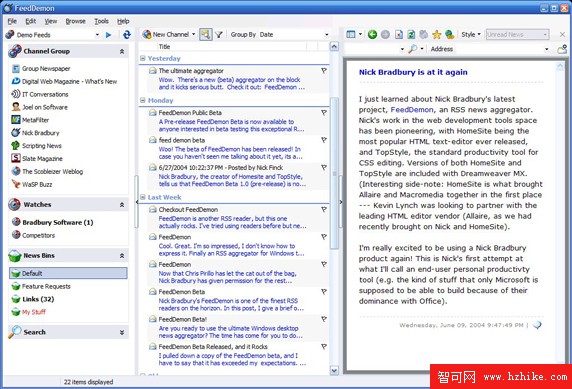572x389 pixels.
Task: Open the Browse menu
Action: pyautogui.click(x=76, y=21)
